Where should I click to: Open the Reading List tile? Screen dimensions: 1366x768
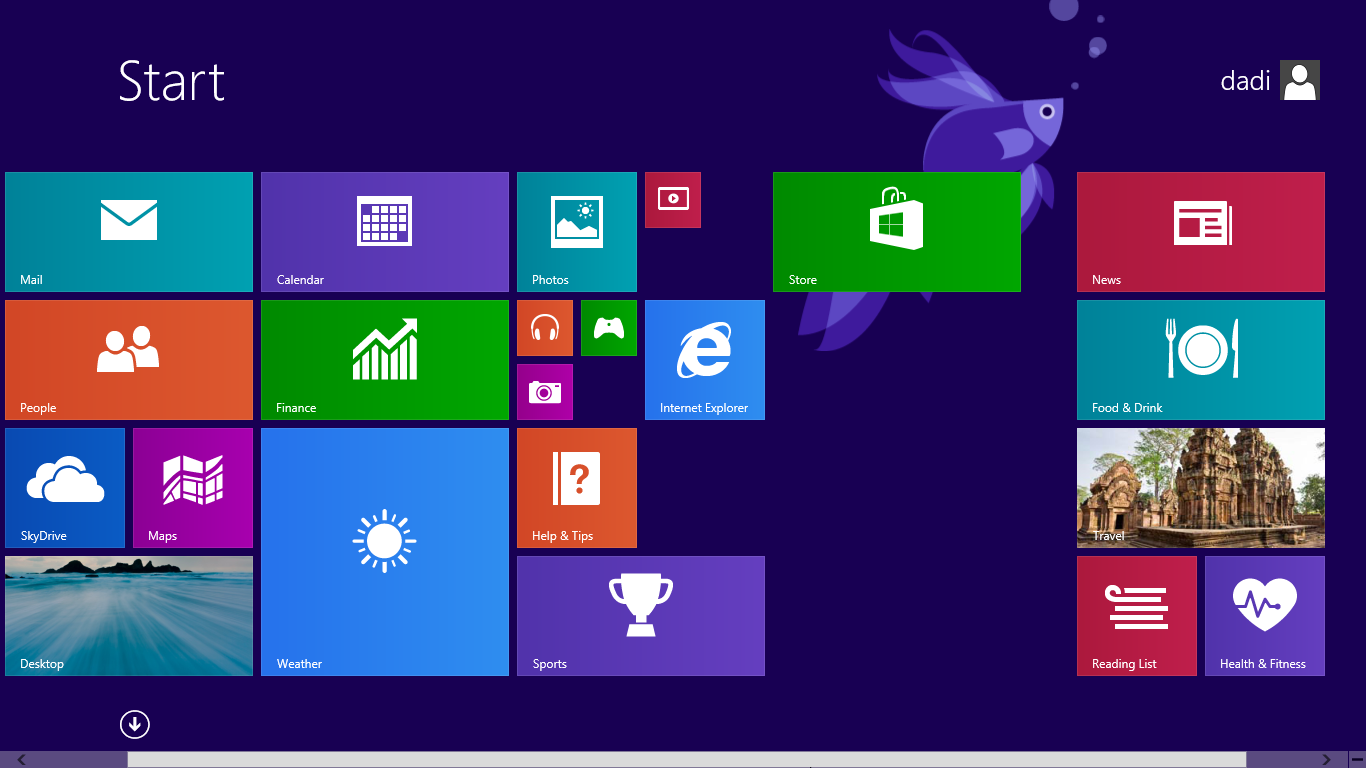point(1137,616)
